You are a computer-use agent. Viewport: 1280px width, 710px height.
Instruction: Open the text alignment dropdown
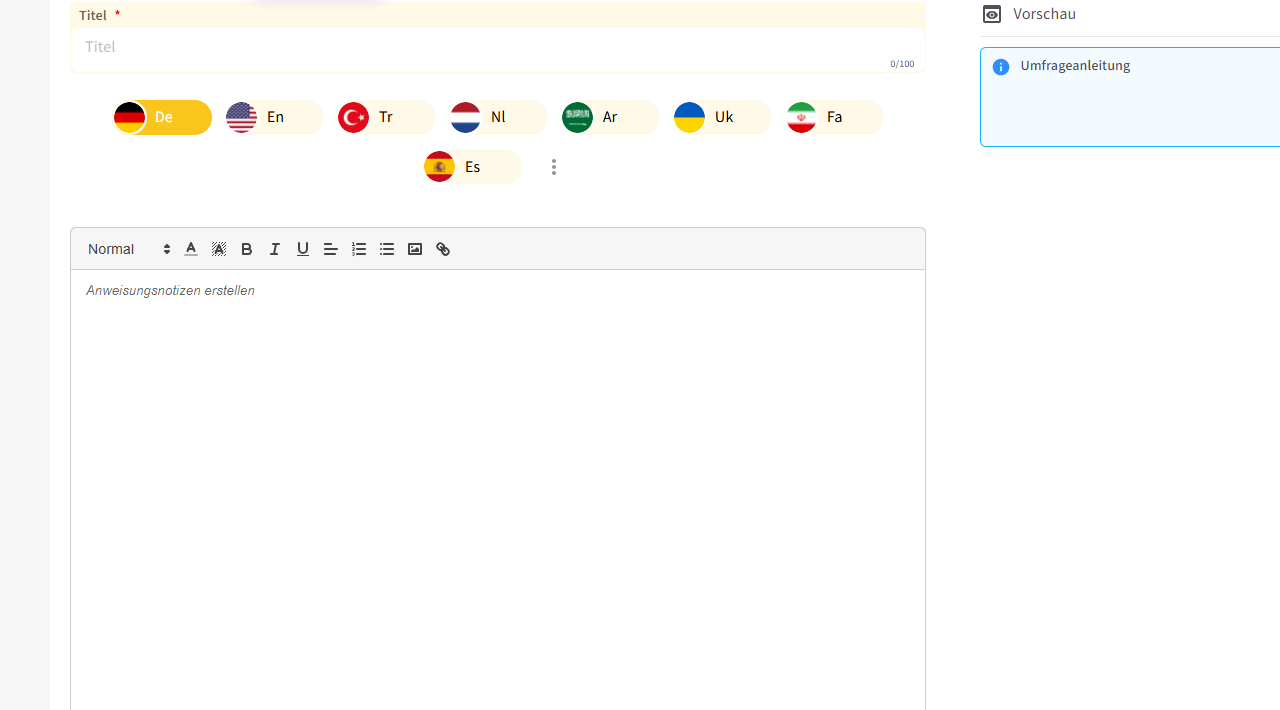pyautogui.click(x=331, y=249)
